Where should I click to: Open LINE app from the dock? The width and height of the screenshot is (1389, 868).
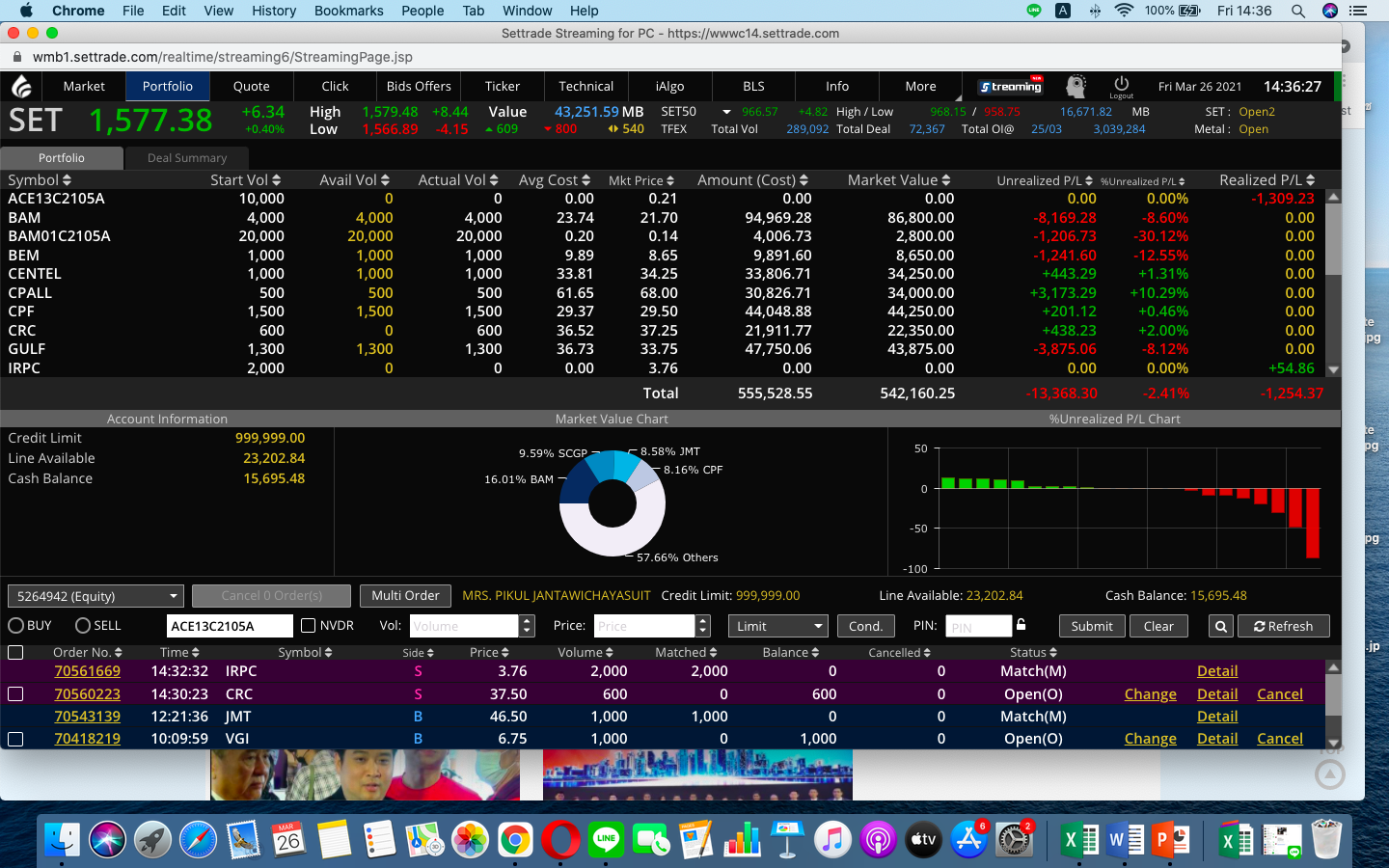606,840
